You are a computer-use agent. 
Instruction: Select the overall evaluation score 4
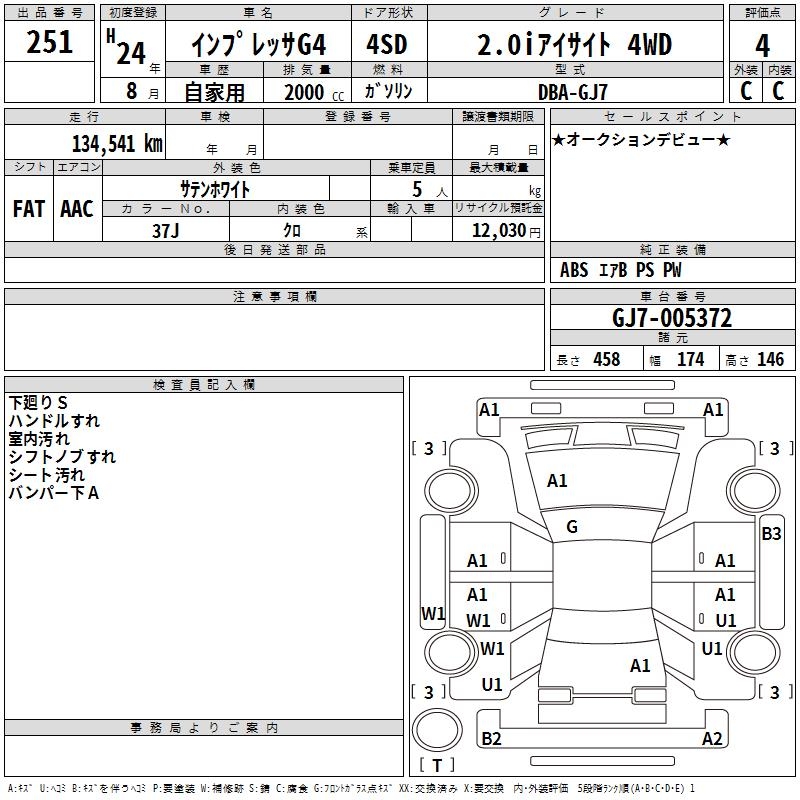tap(762, 45)
